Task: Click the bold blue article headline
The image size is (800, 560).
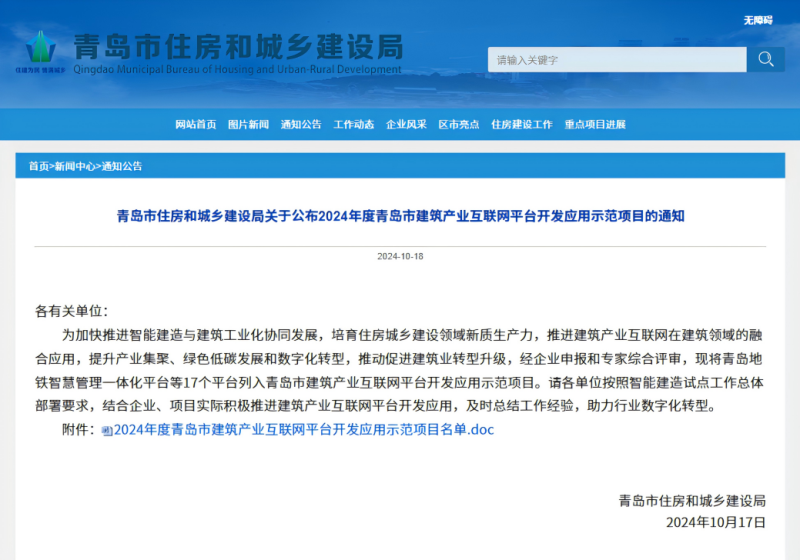Action: tap(400, 215)
